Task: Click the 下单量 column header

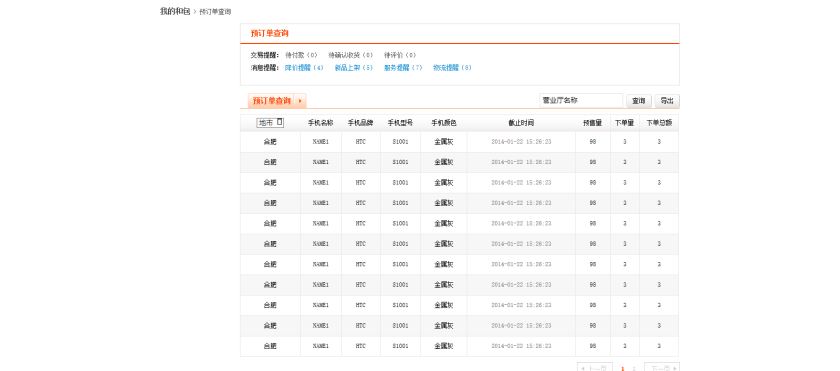Action: tap(624, 123)
